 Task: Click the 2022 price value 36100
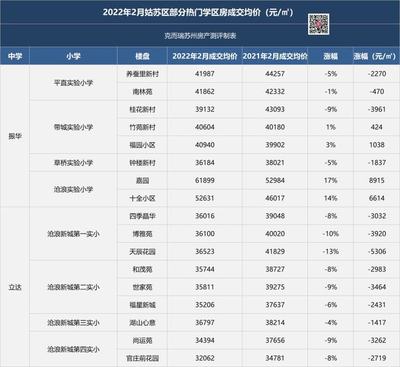(205, 234)
